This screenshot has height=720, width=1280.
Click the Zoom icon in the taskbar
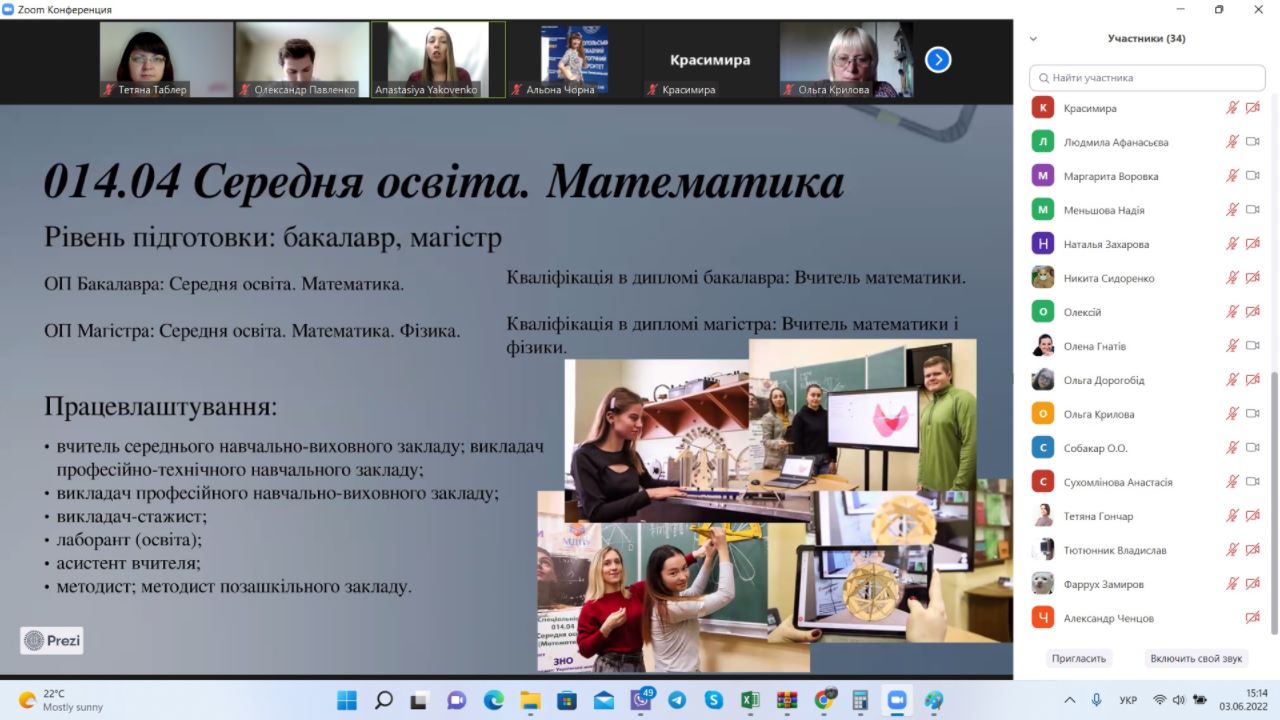click(x=897, y=700)
